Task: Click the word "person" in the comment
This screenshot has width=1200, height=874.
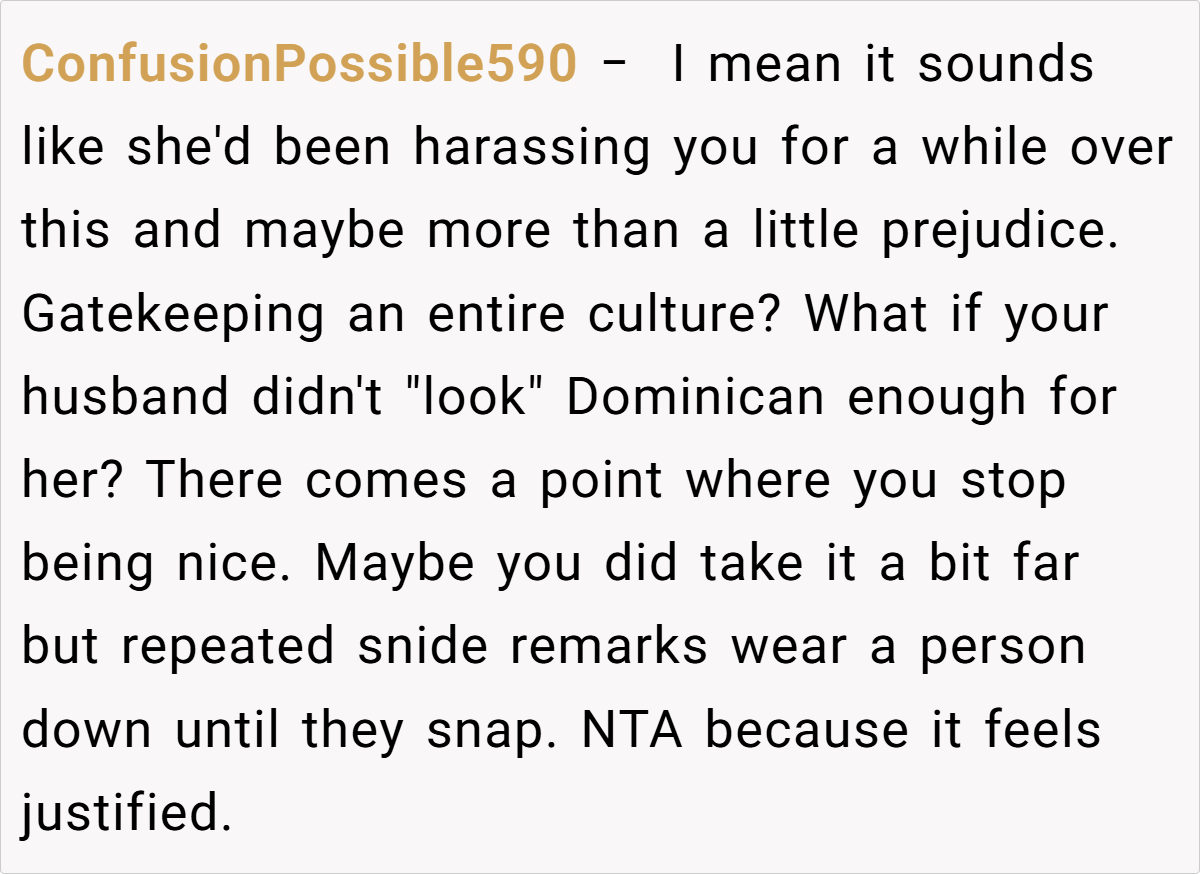Action: click(1002, 646)
